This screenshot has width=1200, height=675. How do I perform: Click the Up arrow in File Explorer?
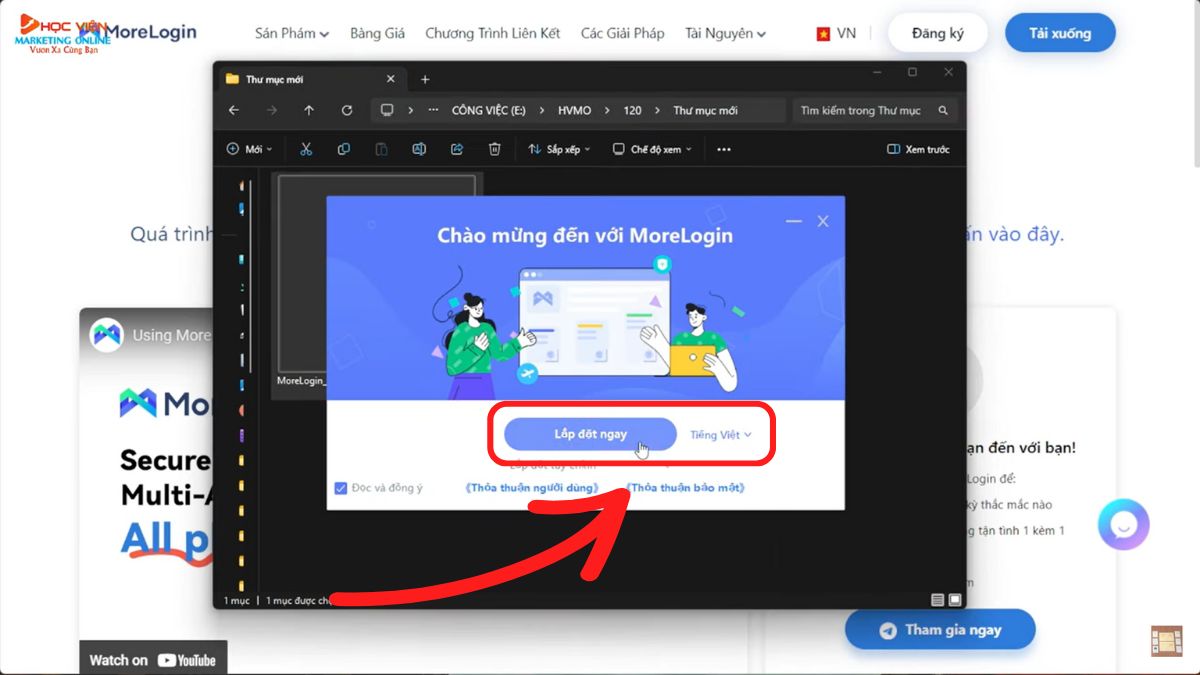(x=309, y=110)
